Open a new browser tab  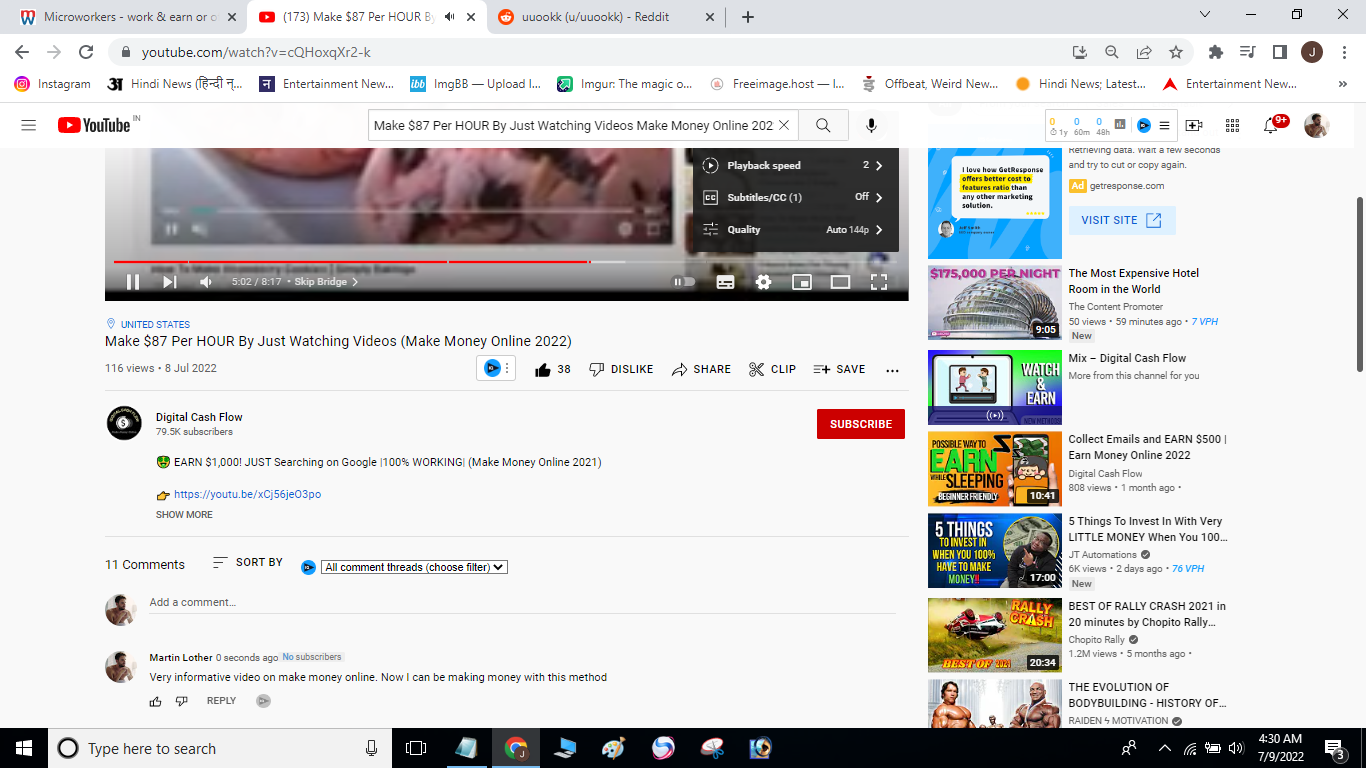click(x=748, y=17)
